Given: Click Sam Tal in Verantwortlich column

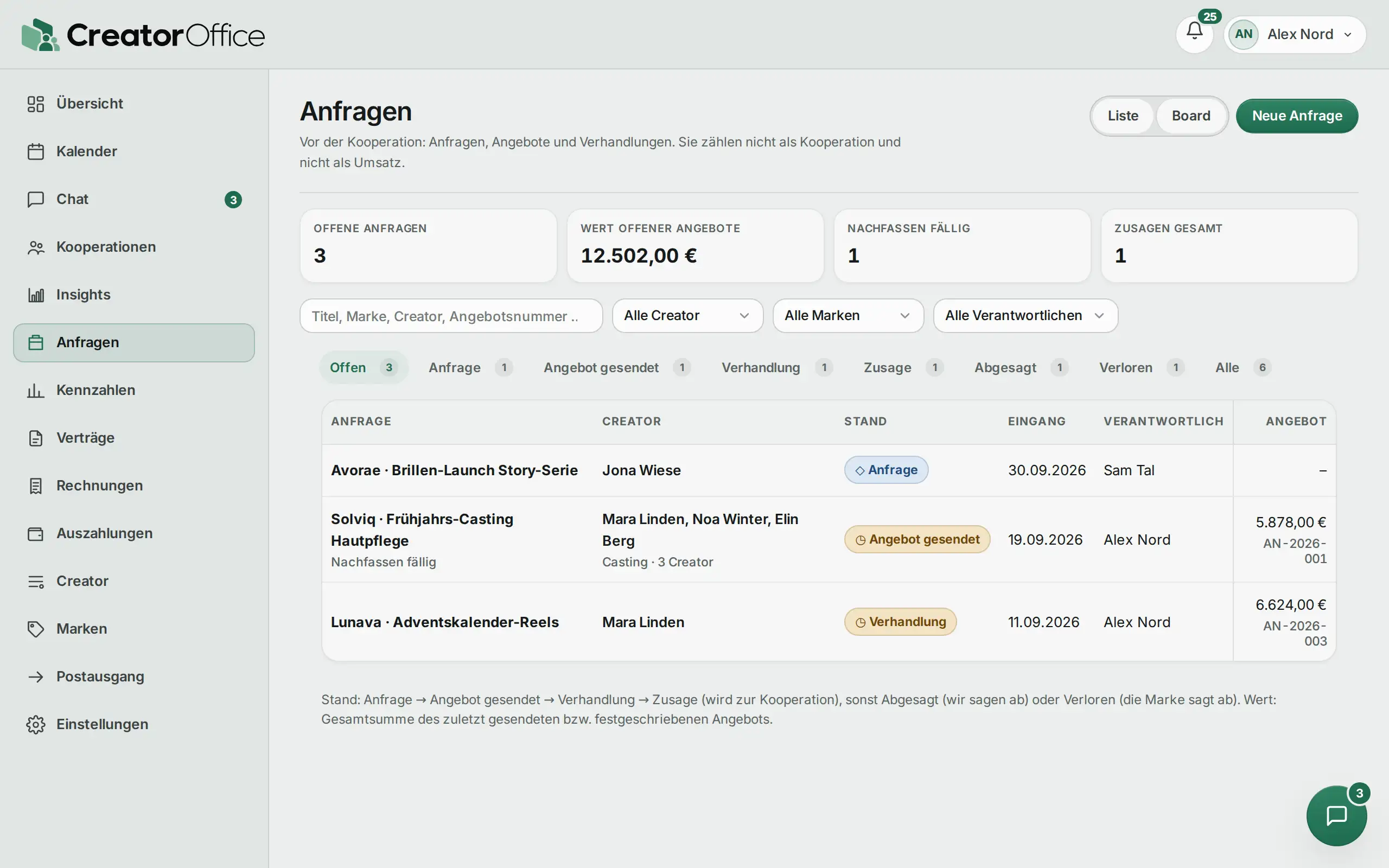Looking at the screenshot, I should (1129, 470).
